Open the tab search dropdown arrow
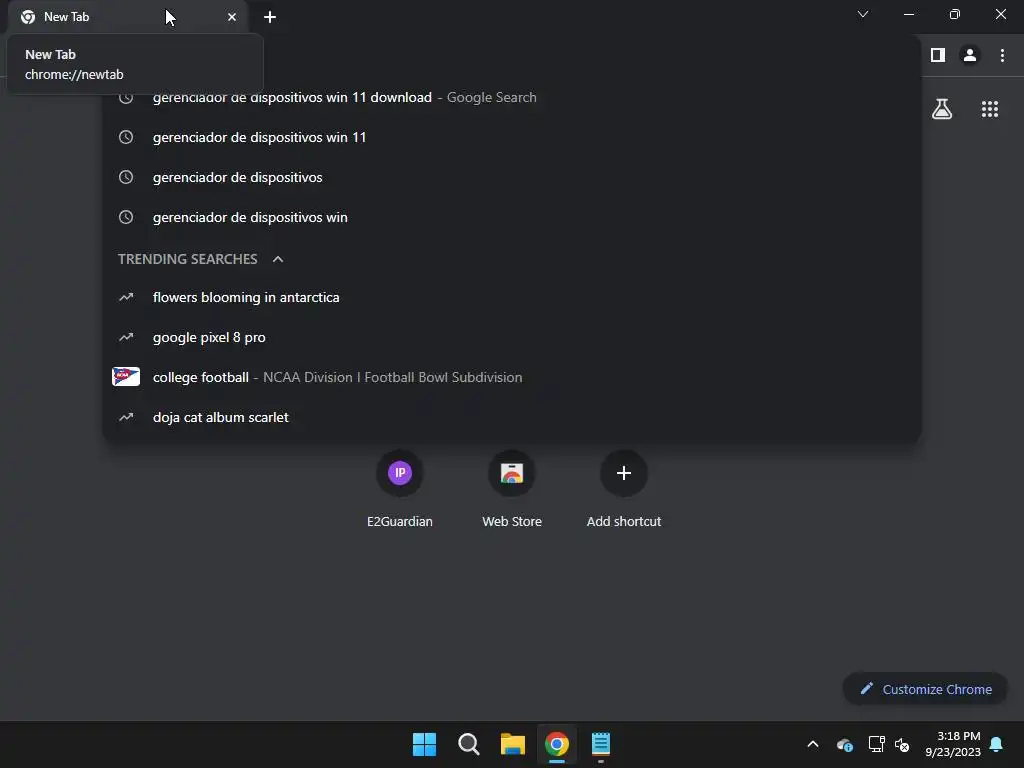Screen dimensions: 1024x768 863,14
